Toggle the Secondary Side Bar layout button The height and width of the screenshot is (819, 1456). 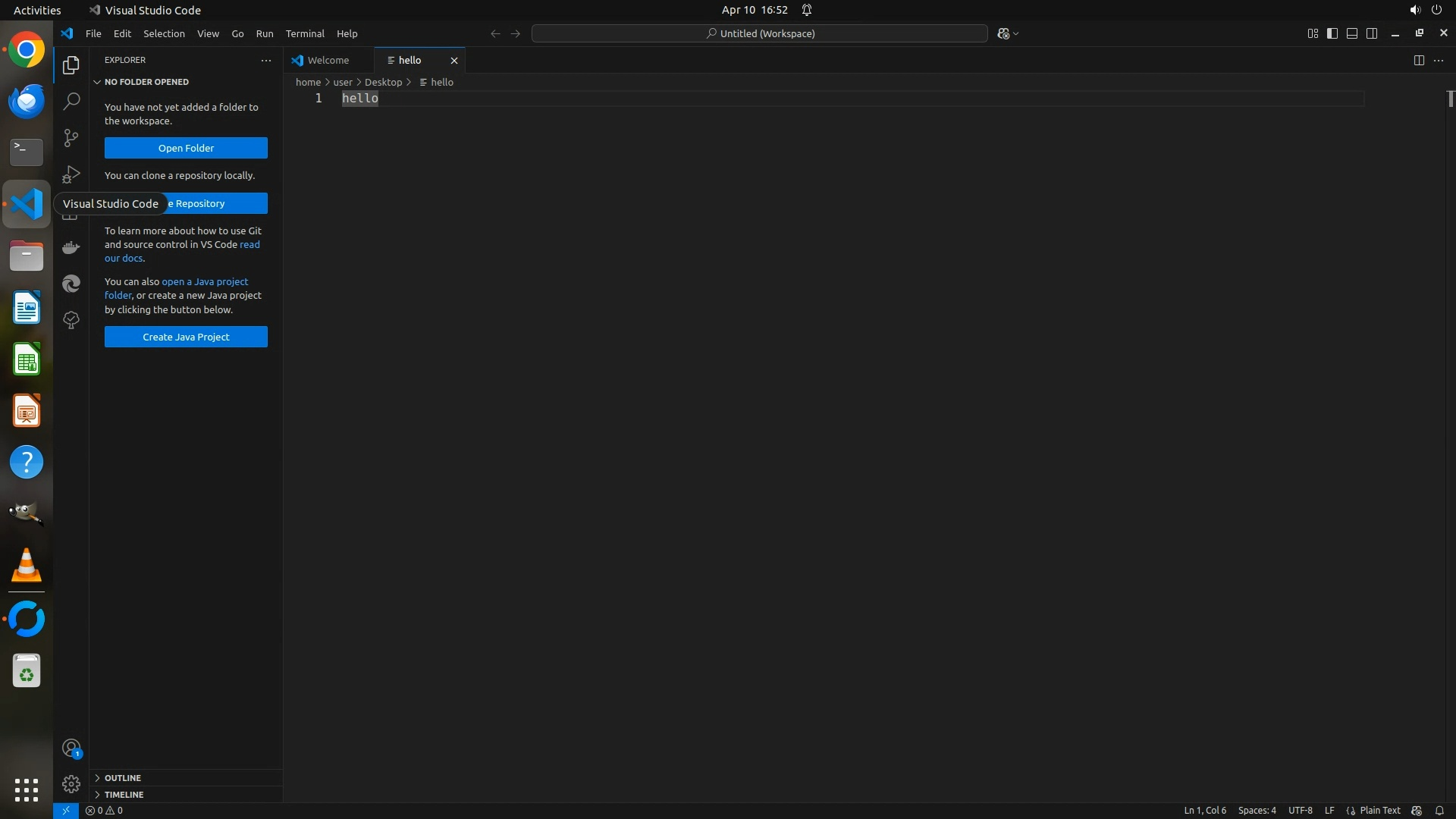(1372, 33)
